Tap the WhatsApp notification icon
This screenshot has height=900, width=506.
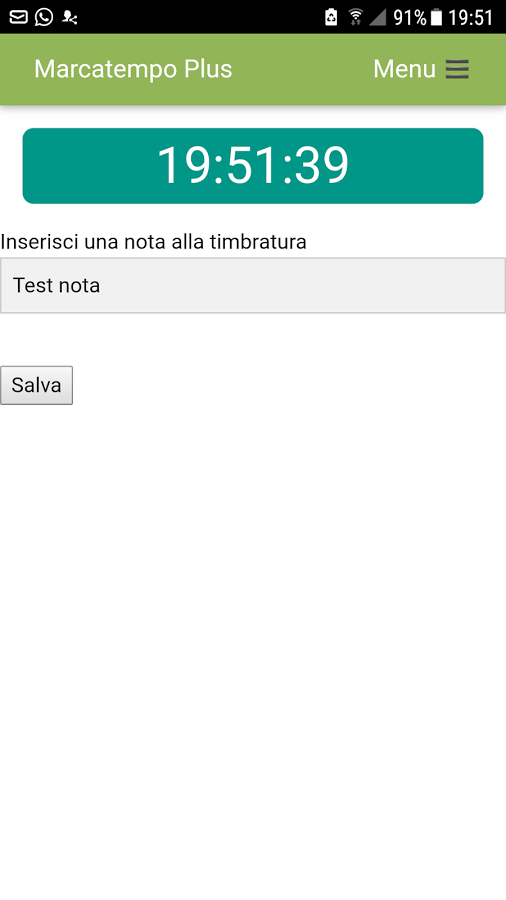[44, 17]
